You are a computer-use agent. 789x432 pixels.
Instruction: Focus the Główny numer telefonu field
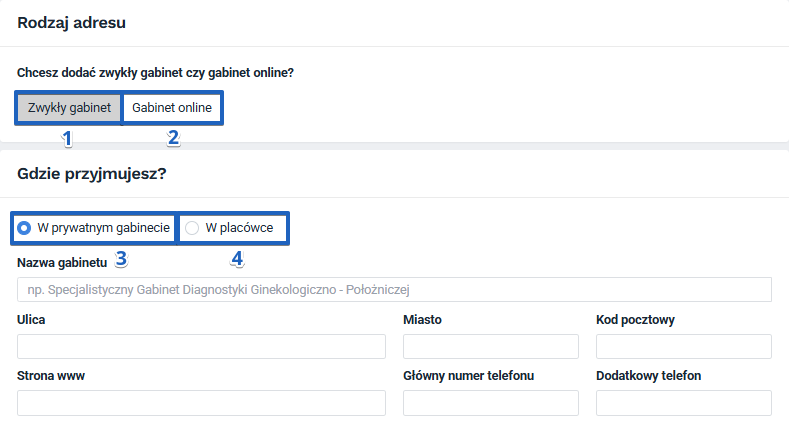[x=490, y=402]
